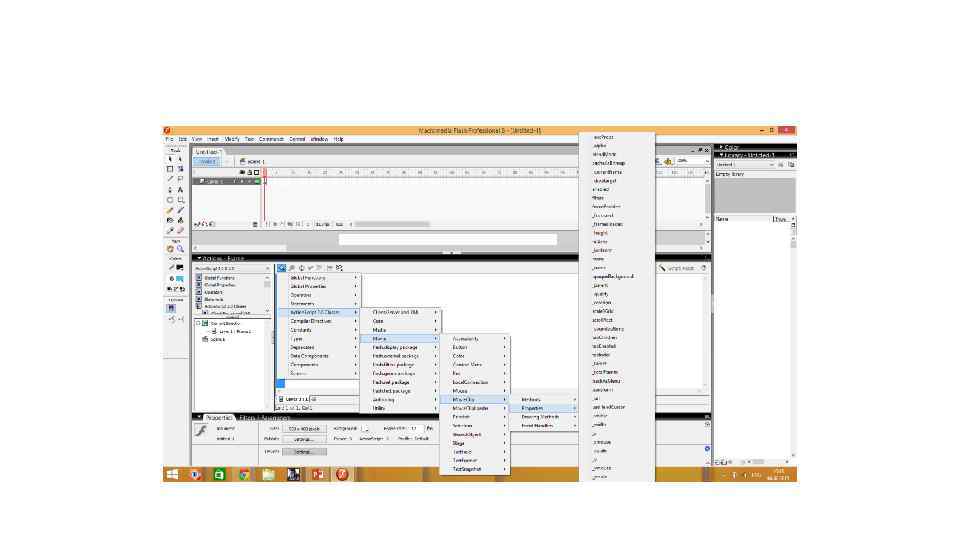Collapse the Actions - Frame panel

tap(198, 258)
